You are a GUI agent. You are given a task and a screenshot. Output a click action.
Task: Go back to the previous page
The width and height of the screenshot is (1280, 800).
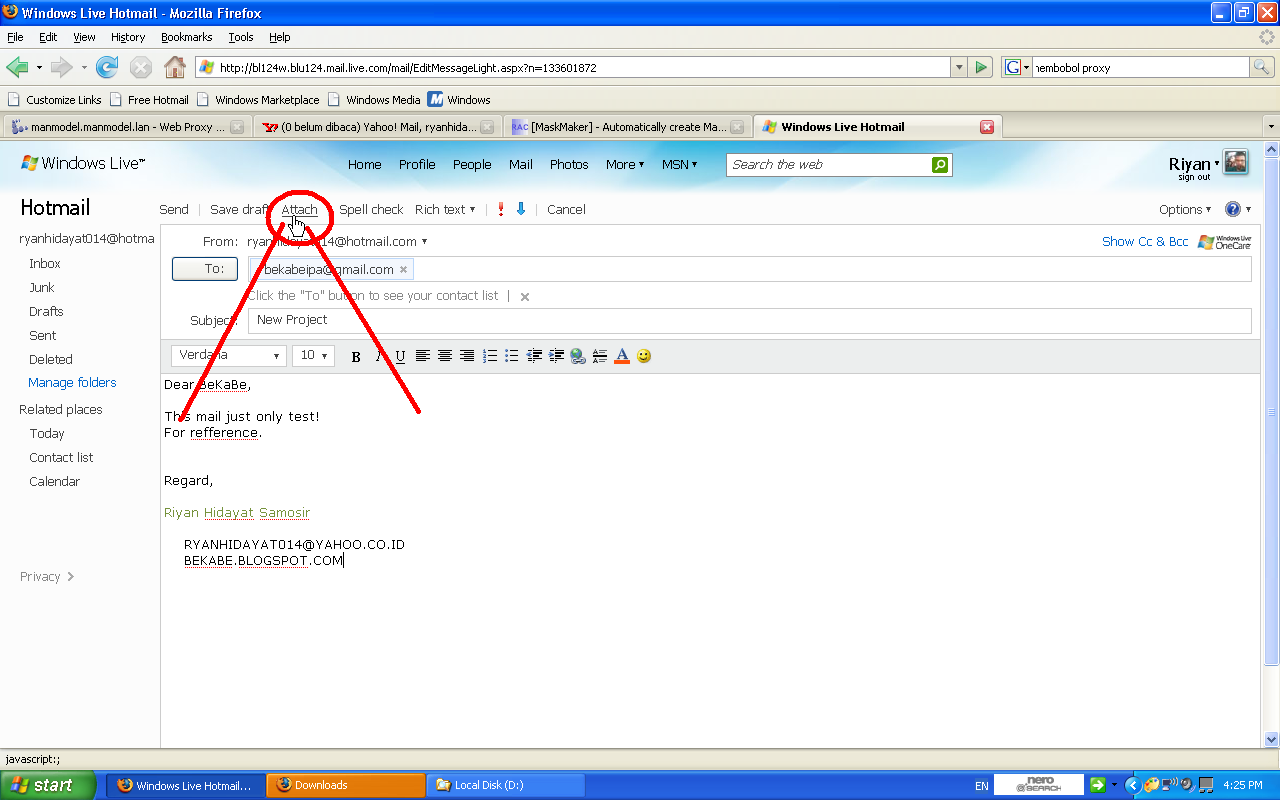click(17, 68)
